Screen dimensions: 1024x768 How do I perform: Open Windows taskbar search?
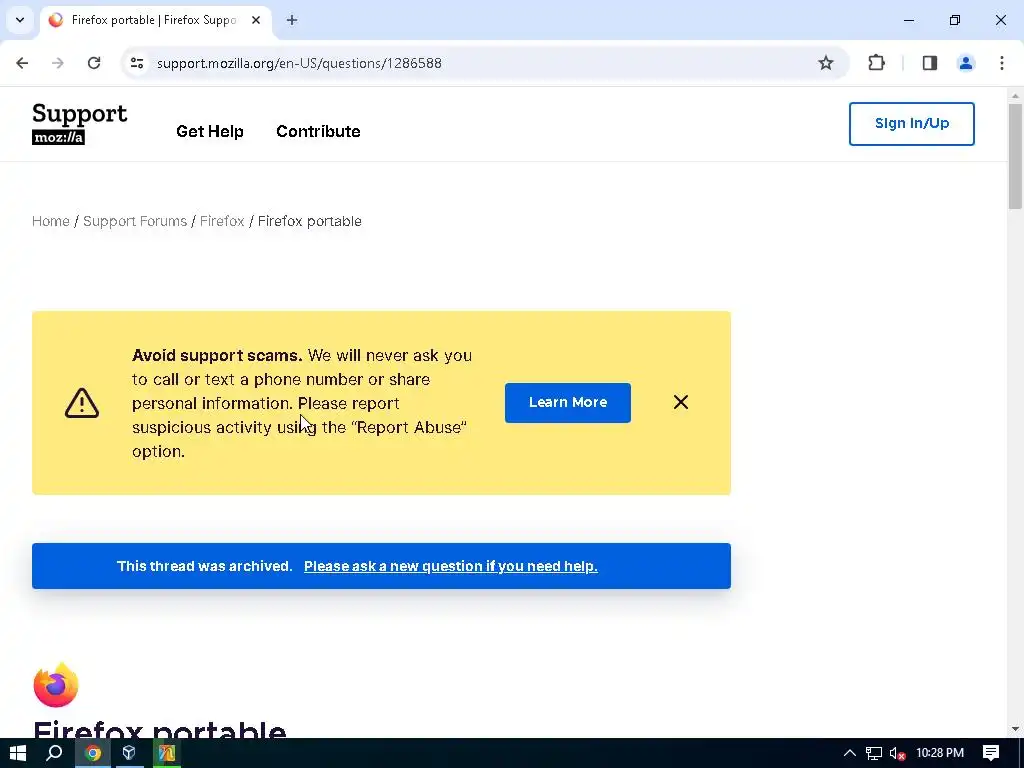click(x=54, y=753)
